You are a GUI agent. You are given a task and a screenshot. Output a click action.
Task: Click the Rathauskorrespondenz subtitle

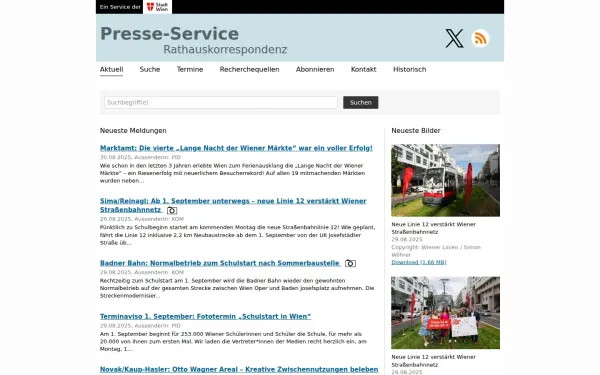click(225, 50)
